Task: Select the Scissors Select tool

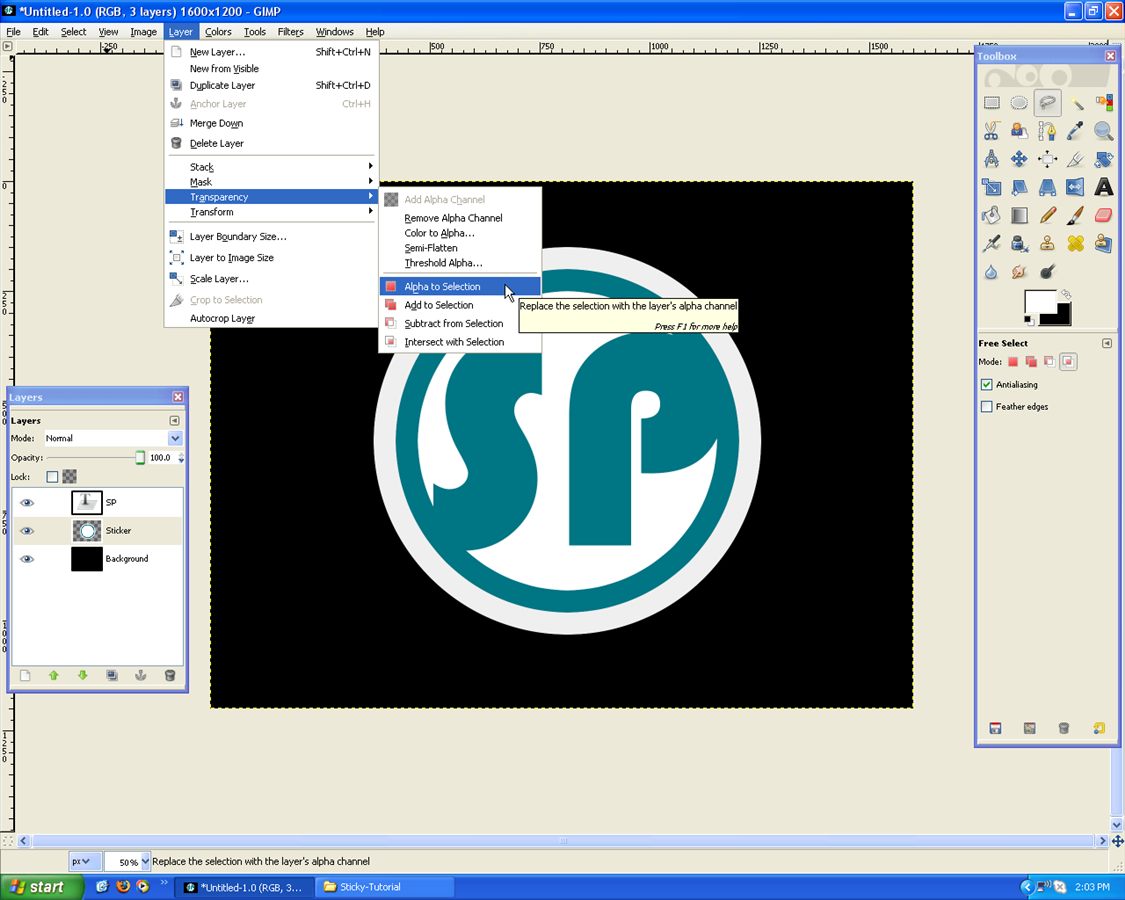Action: click(x=992, y=131)
